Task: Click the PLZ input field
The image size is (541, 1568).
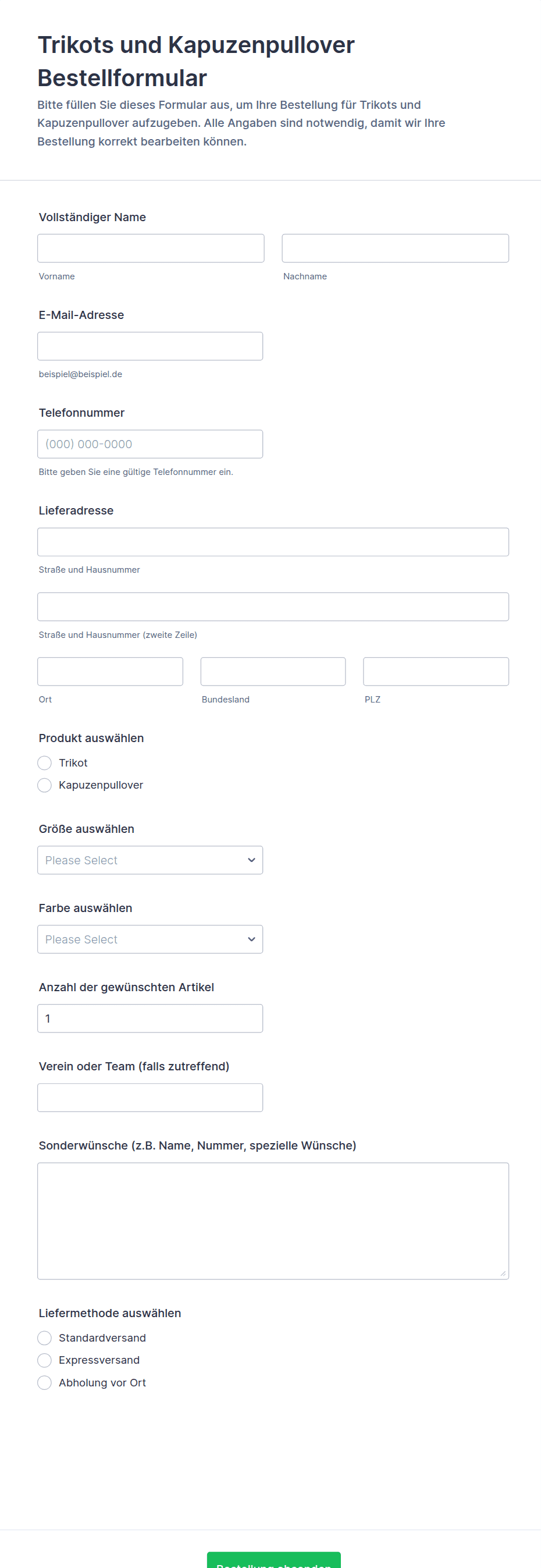Action: pyautogui.click(x=436, y=672)
